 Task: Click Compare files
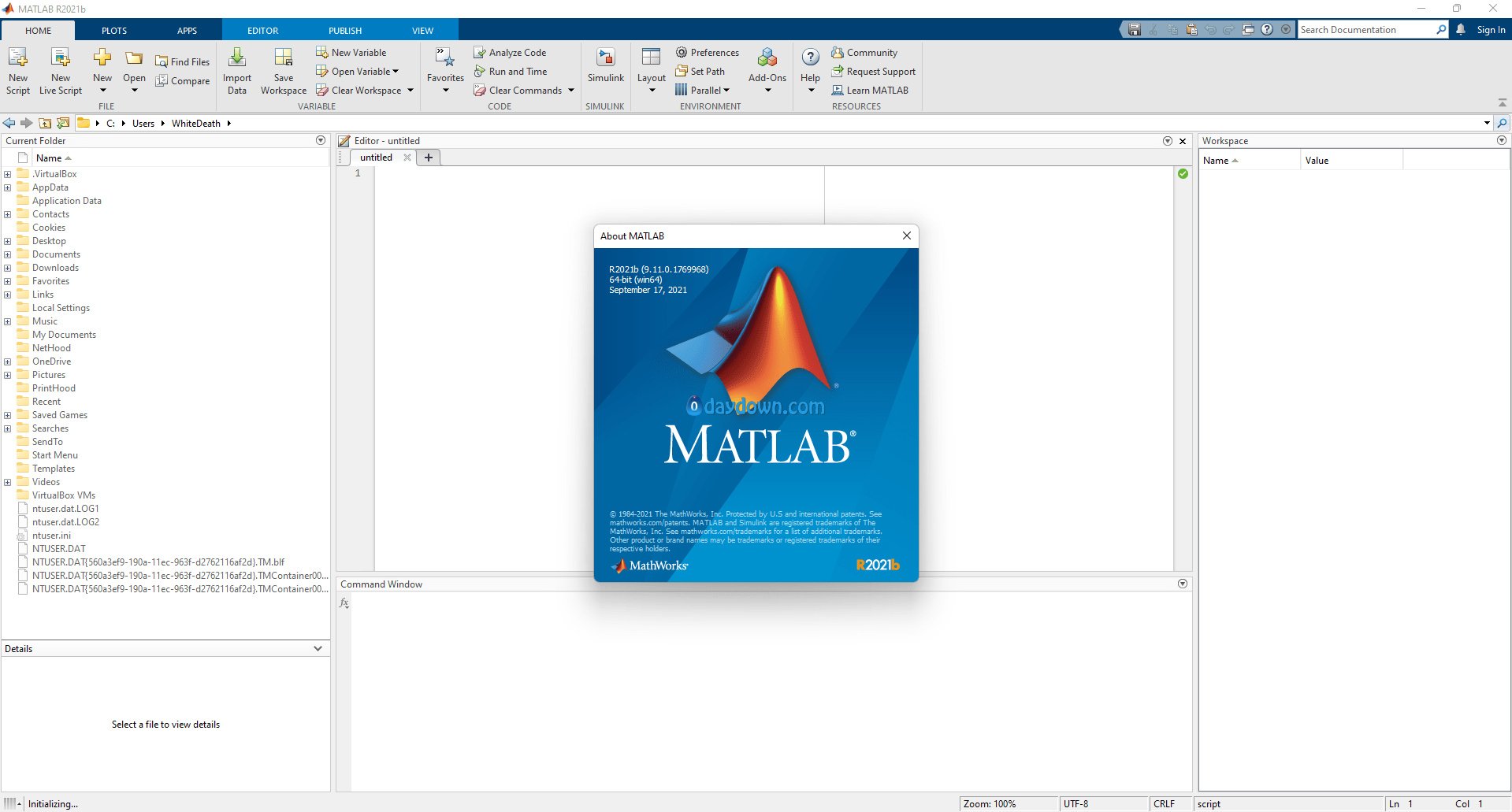[182, 81]
